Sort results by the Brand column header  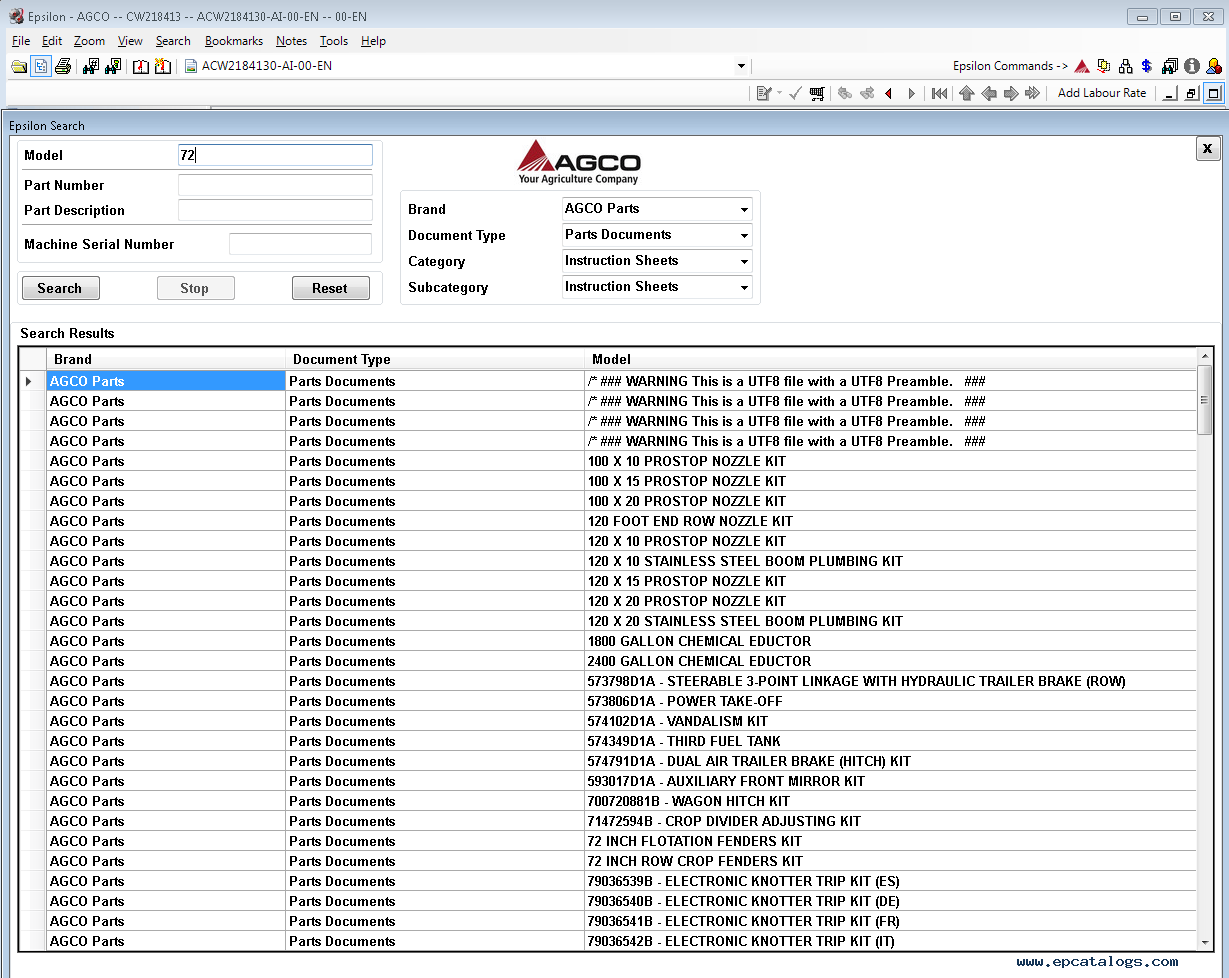(x=166, y=359)
